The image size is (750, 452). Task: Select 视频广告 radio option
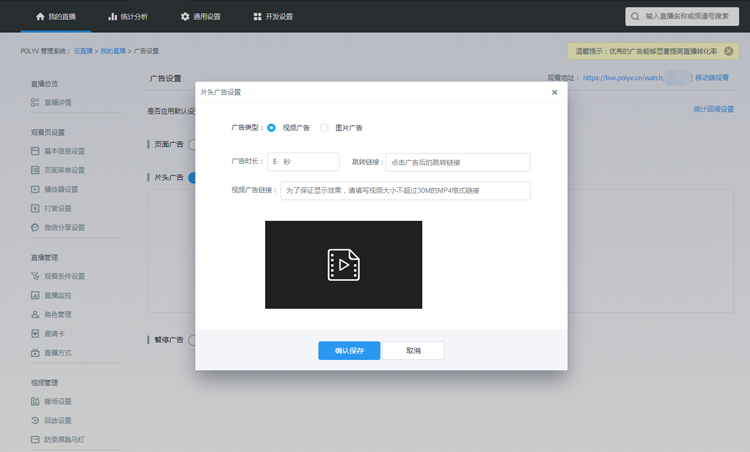pyautogui.click(x=271, y=128)
